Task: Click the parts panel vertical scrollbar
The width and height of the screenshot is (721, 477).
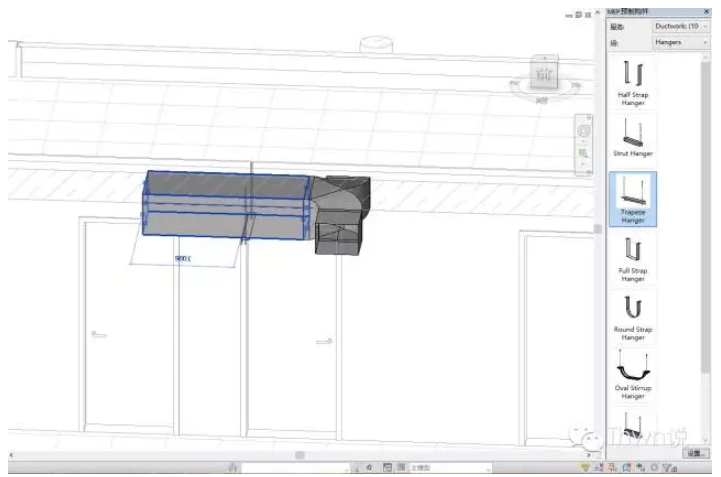Action: [x=705, y=218]
